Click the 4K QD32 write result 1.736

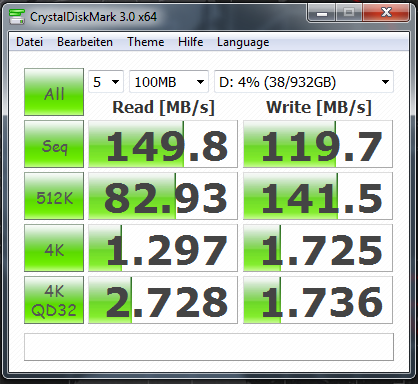(318, 300)
